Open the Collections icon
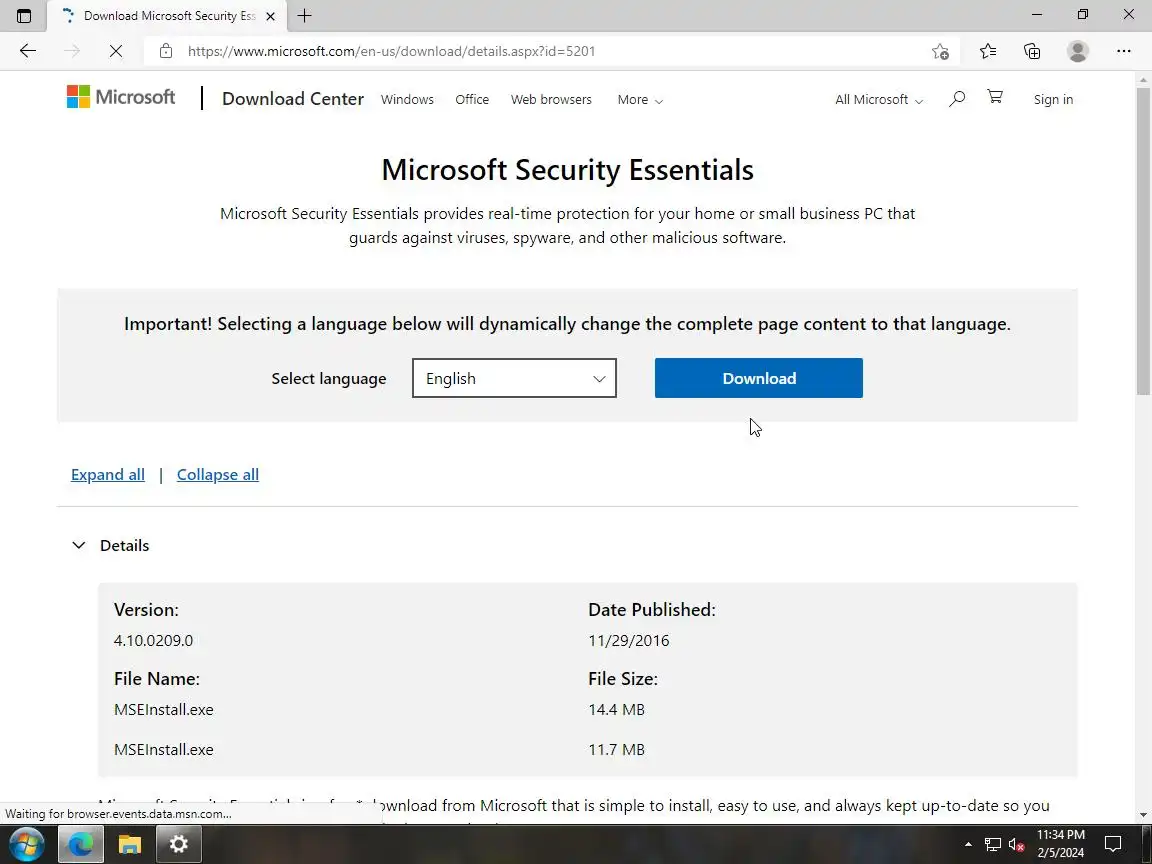 pyautogui.click(x=1032, y=51)
